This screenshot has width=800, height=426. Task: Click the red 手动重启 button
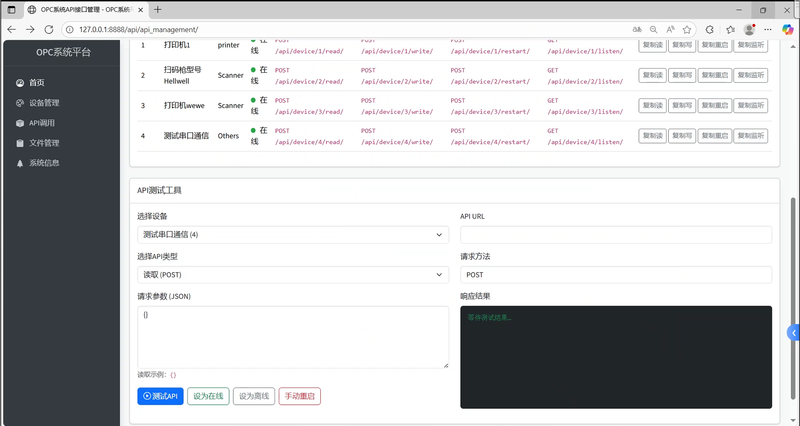tap(299, 396)
